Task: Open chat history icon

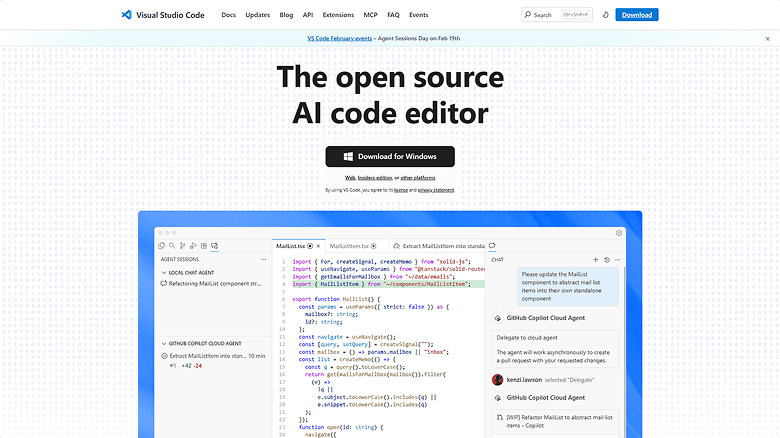Action: pyautogui.click(x=607, y=260)
